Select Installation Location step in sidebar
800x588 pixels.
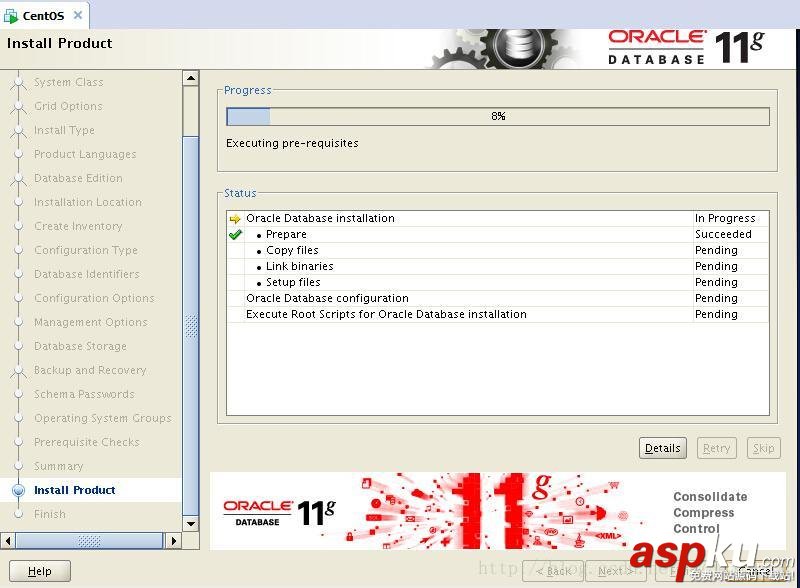[88, 202]
